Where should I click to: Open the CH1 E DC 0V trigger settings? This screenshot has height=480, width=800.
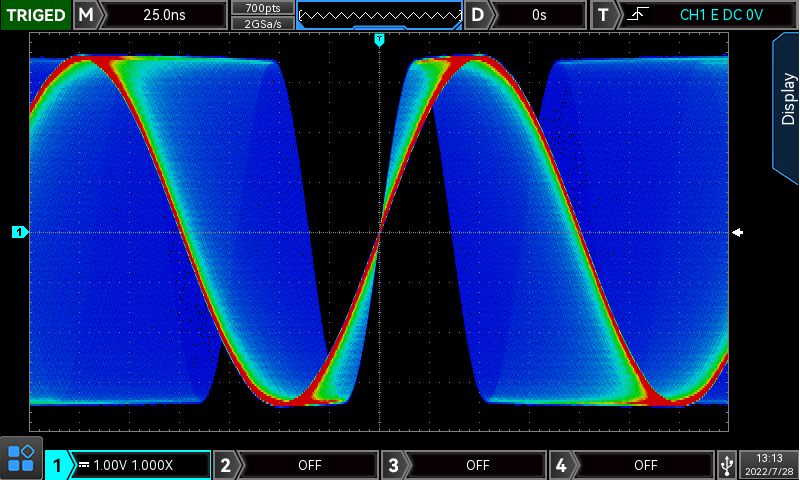(720, 15)
